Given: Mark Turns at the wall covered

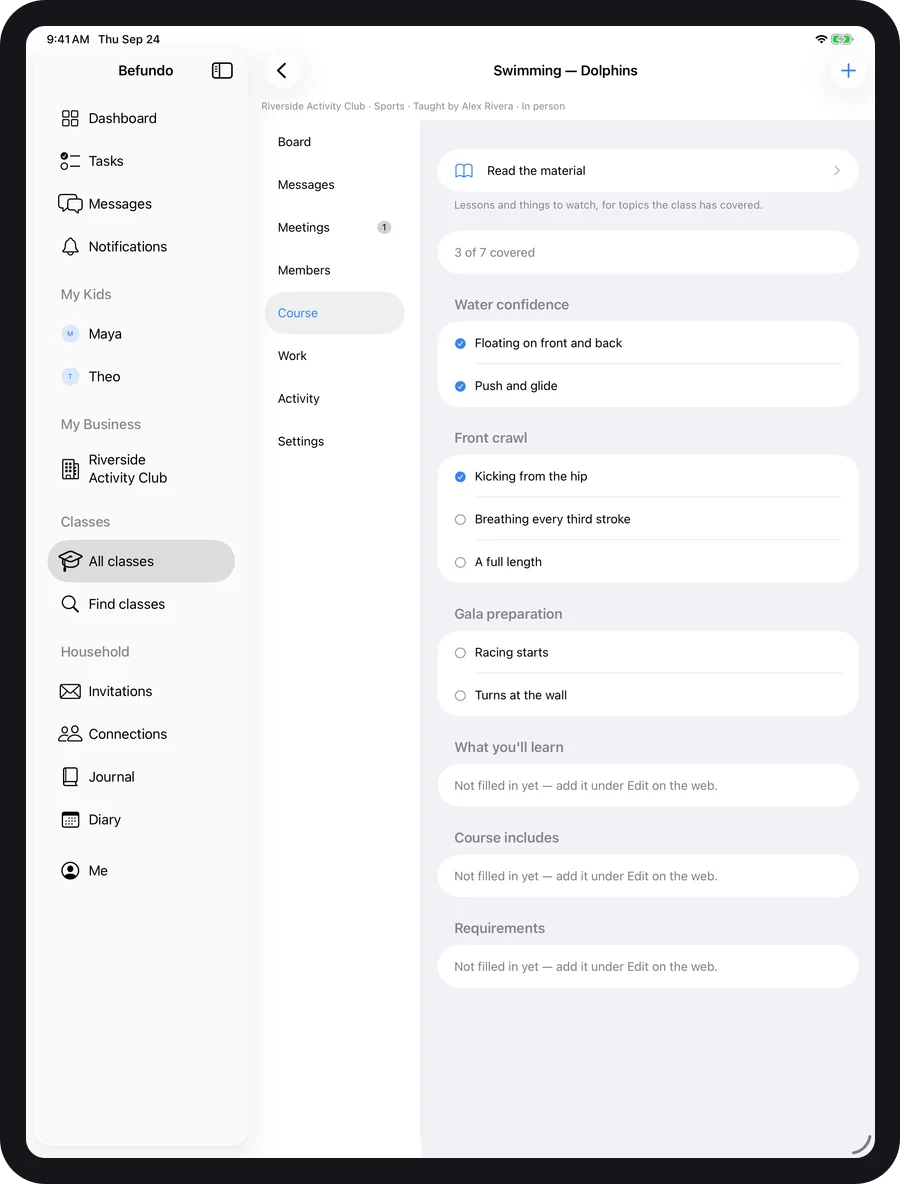Looking at the screenshot, I should (x=460, y=696).
